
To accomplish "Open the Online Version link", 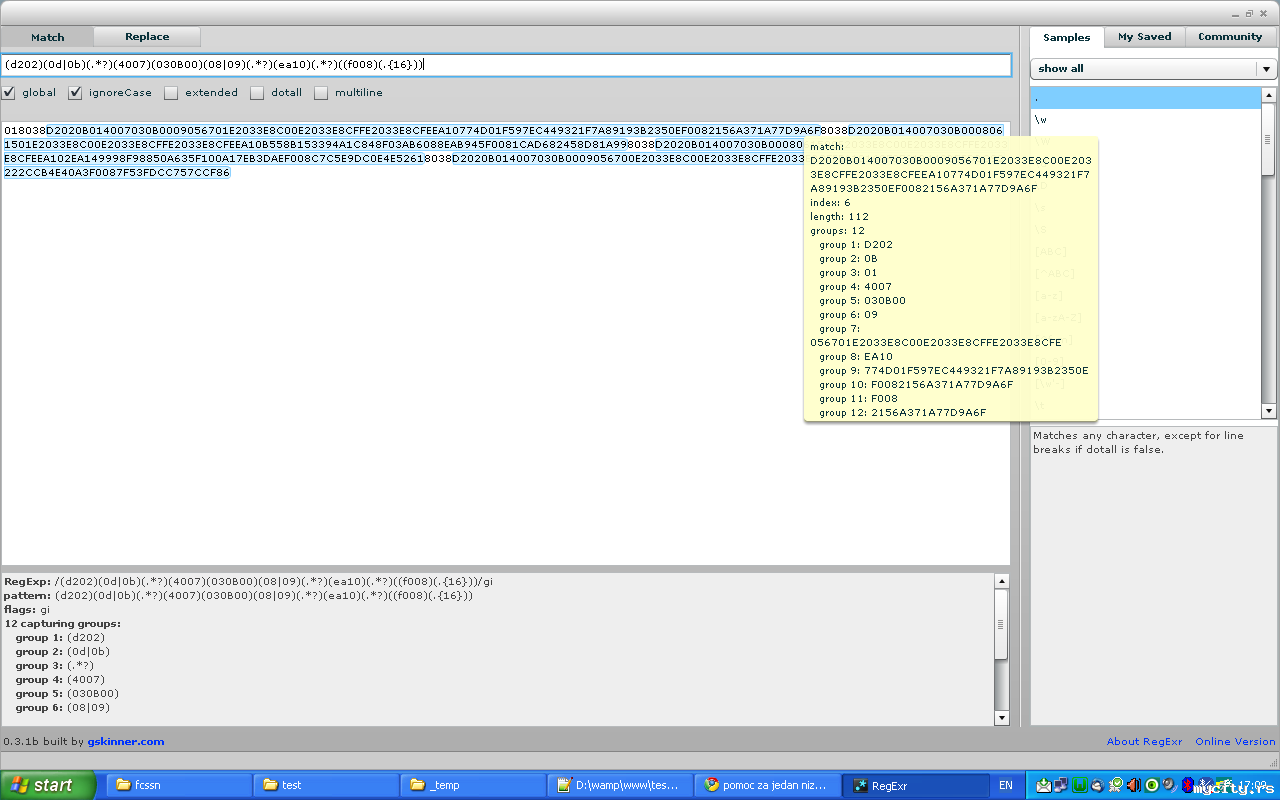I will [1235, 742].
